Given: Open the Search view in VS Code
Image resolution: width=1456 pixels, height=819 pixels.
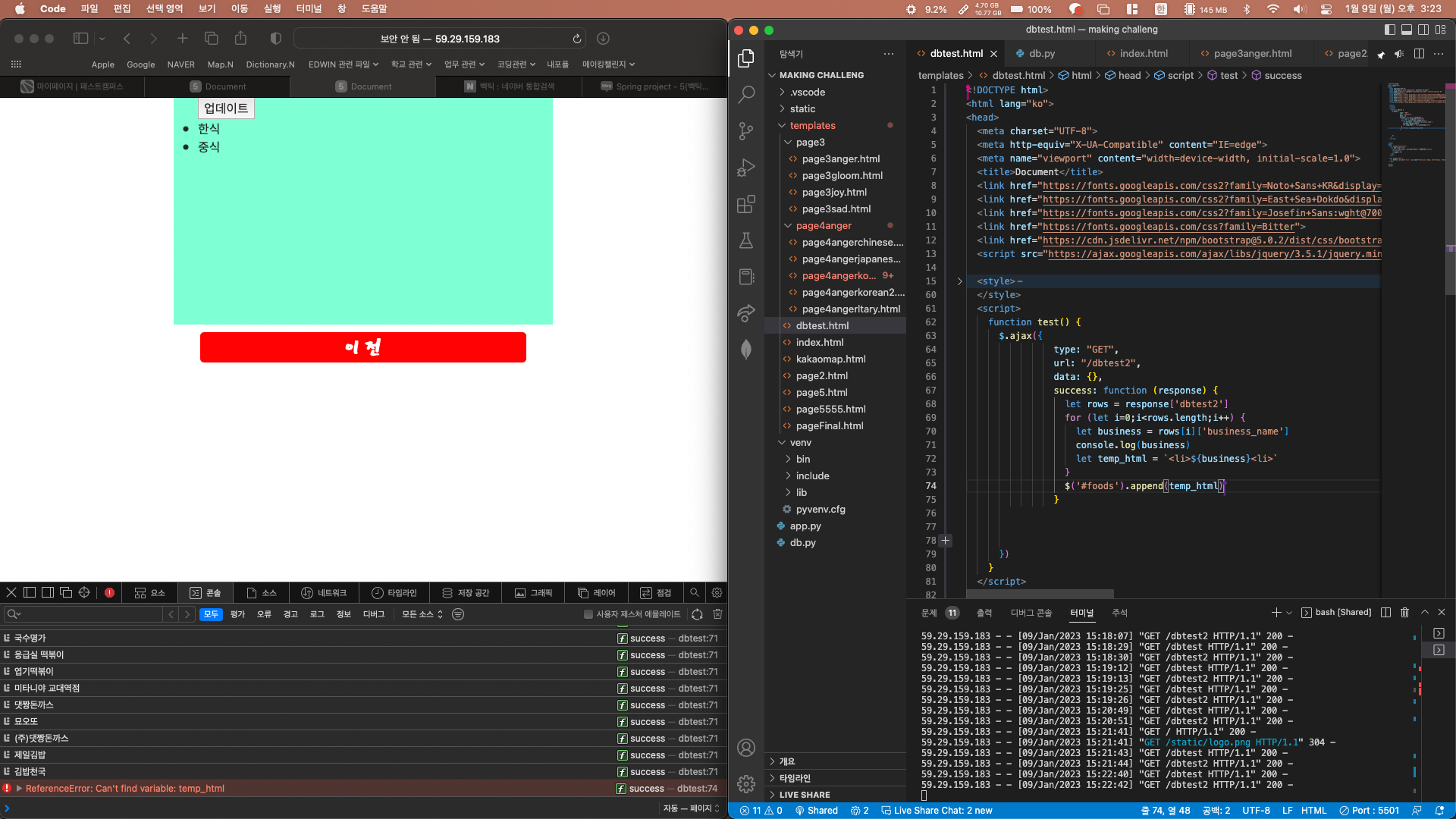Looking at the screenshot, I should [746, 94].
